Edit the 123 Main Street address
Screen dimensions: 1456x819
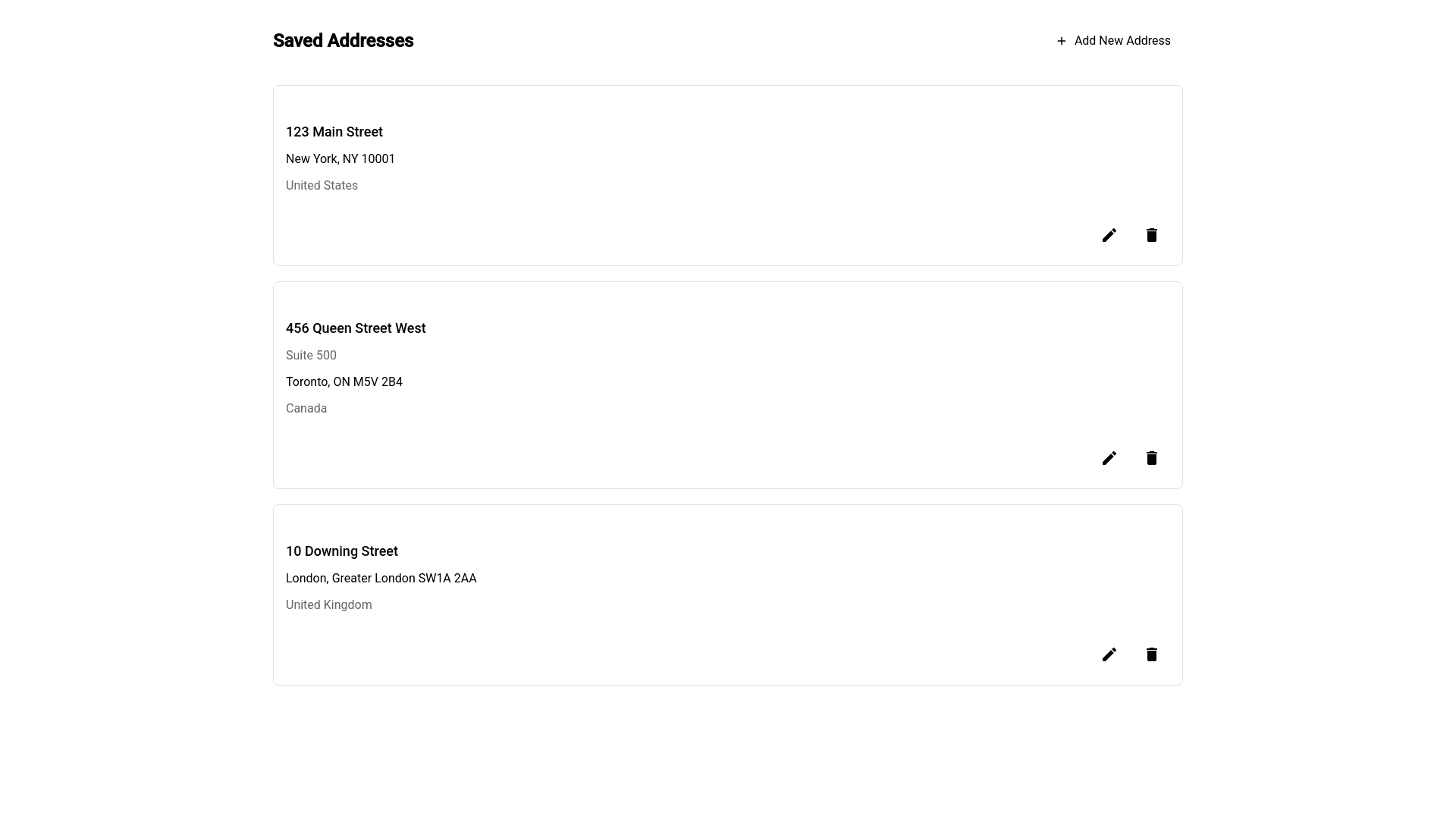1109,235
